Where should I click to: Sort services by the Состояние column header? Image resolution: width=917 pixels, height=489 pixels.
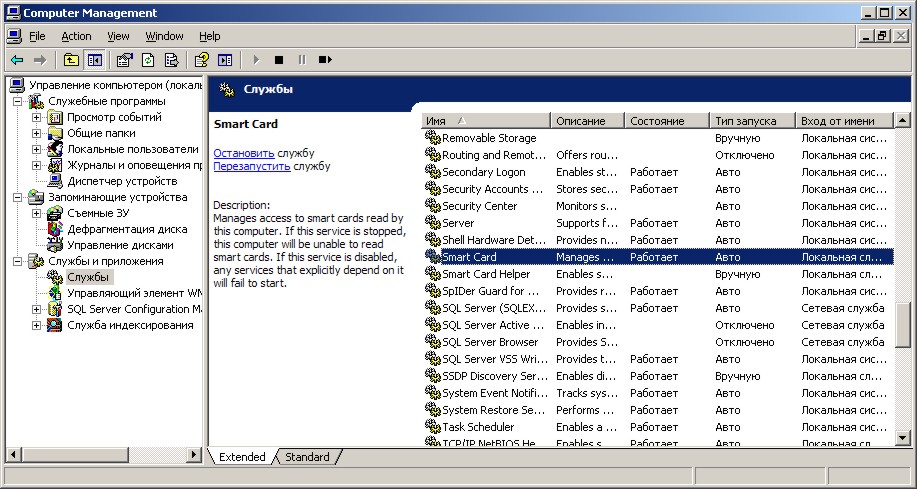click(666, 121)
